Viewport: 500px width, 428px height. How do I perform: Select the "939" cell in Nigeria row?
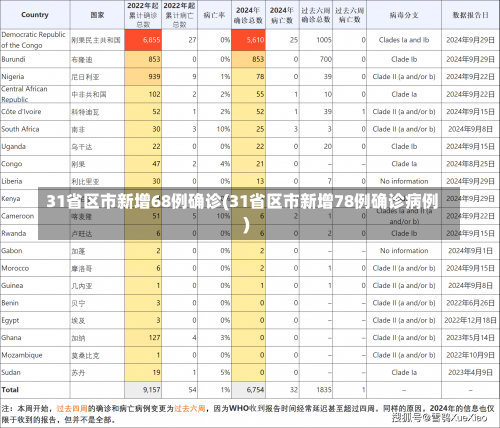(143, 77)
